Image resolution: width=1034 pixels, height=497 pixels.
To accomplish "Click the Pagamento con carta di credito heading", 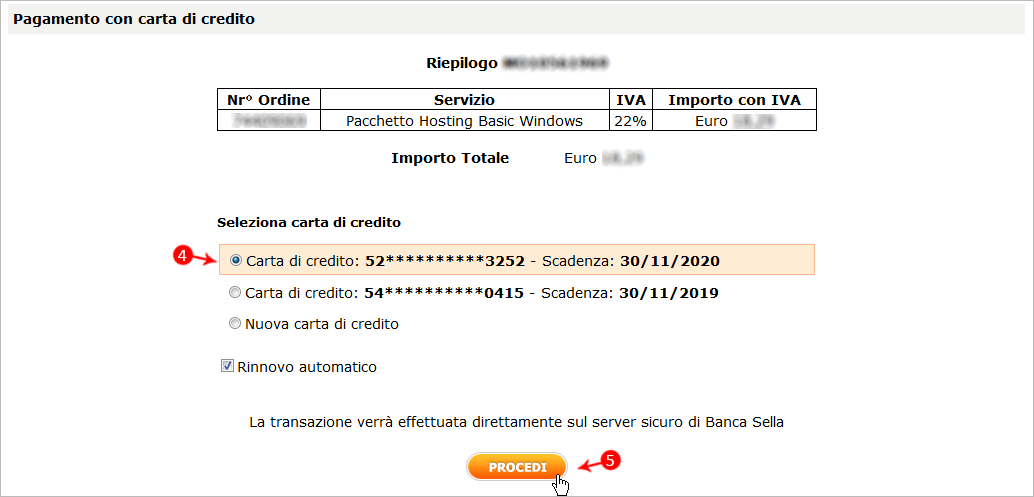I will [x=134, y=19].
